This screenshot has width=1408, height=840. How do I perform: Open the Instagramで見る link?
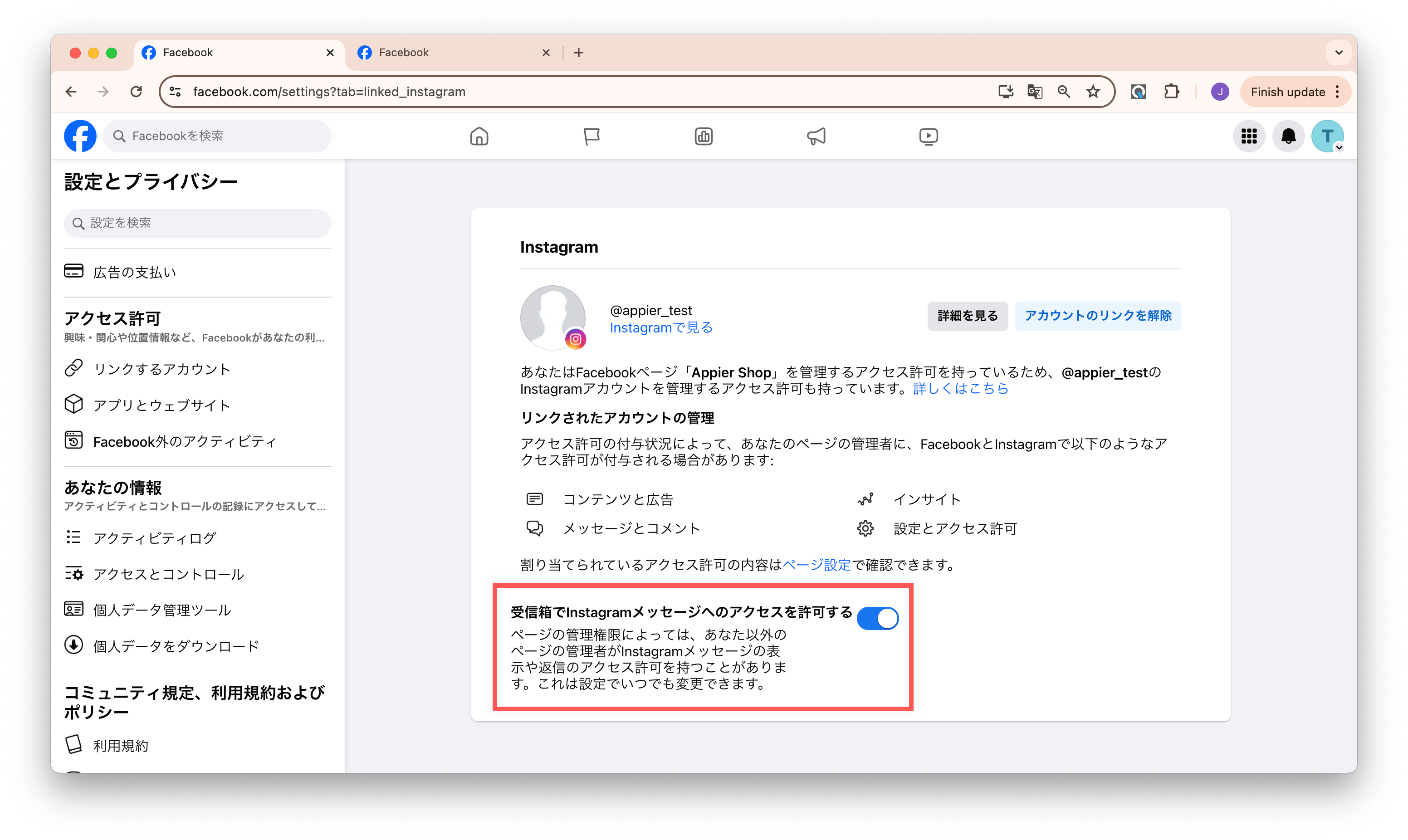click(x=660, y=328)
